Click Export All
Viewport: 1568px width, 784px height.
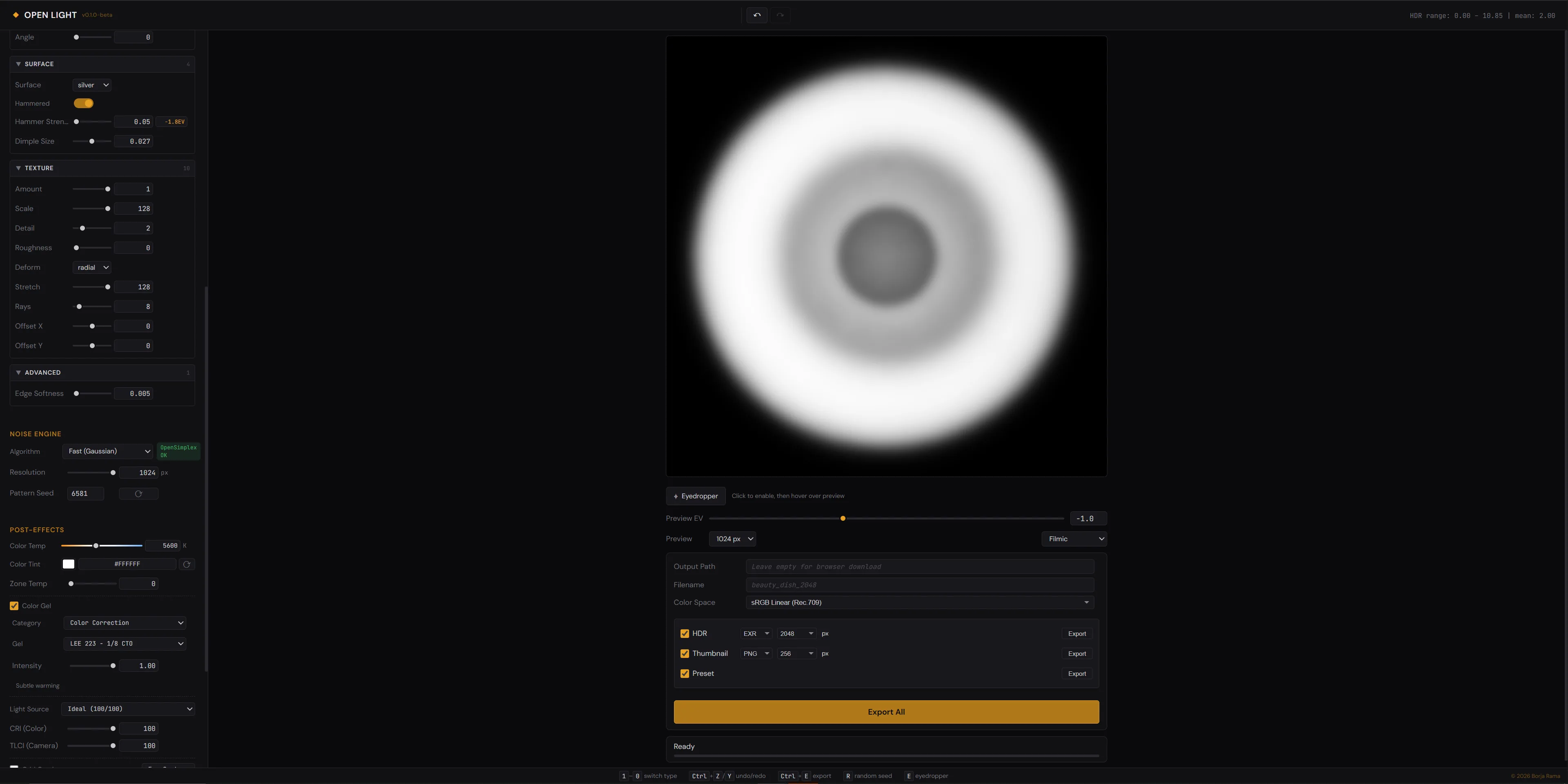[x=886, y=712]
